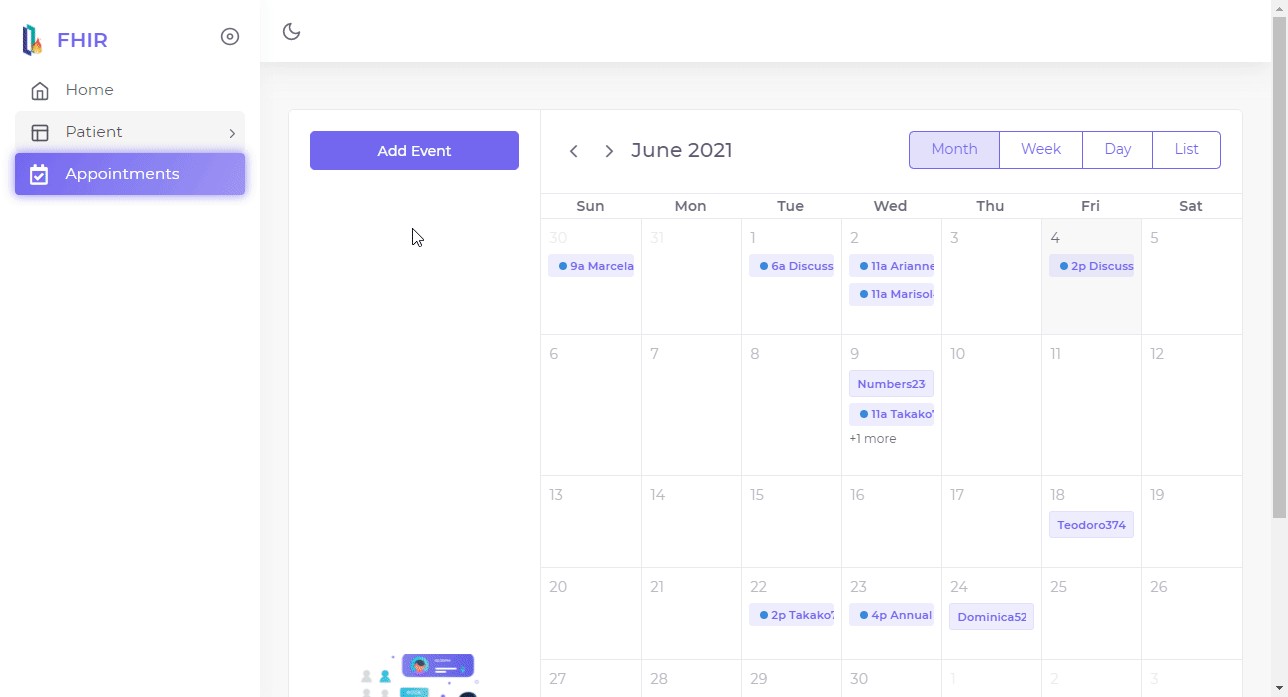Open the Teodoro374 event on June 18
This screenshot has width=1288, height=697.
[x=1091, y=525]
